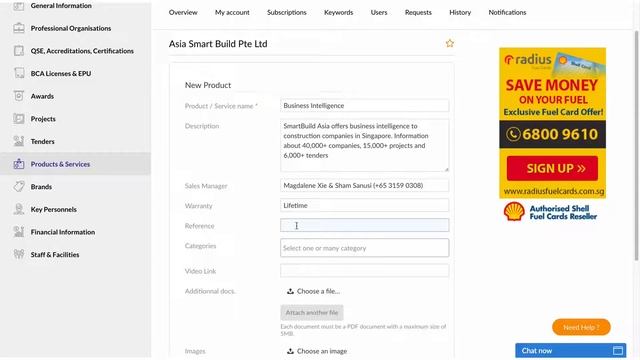Go to the Users tab

[379, 12]
